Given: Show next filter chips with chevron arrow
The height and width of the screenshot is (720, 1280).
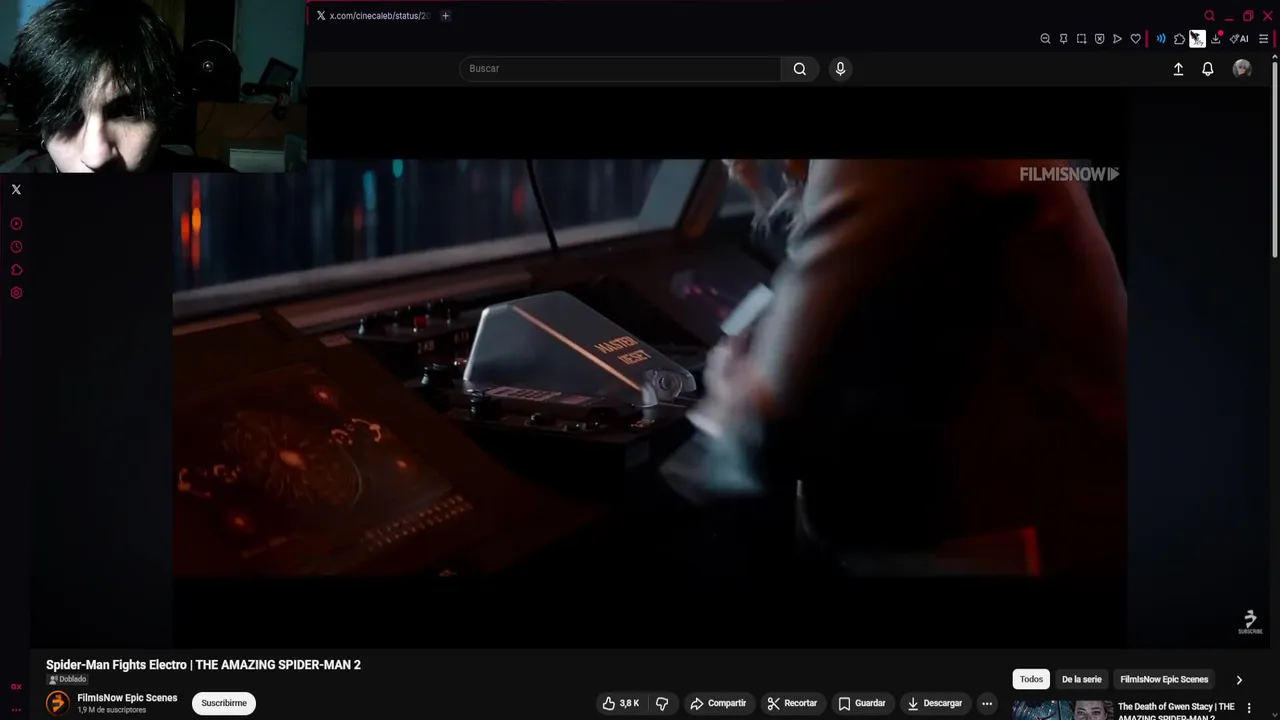Looking at the screenshot, I should coord(1239,680).
